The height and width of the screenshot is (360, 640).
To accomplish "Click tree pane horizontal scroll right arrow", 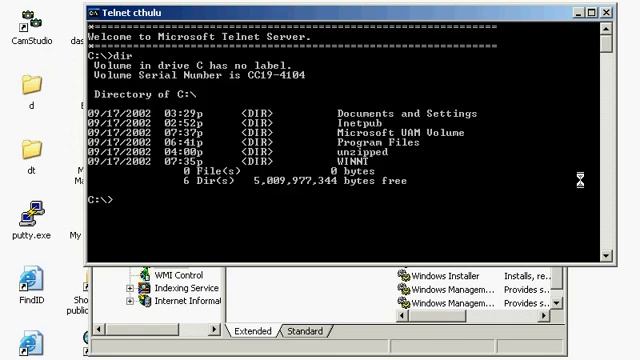I will pos(214,329).
